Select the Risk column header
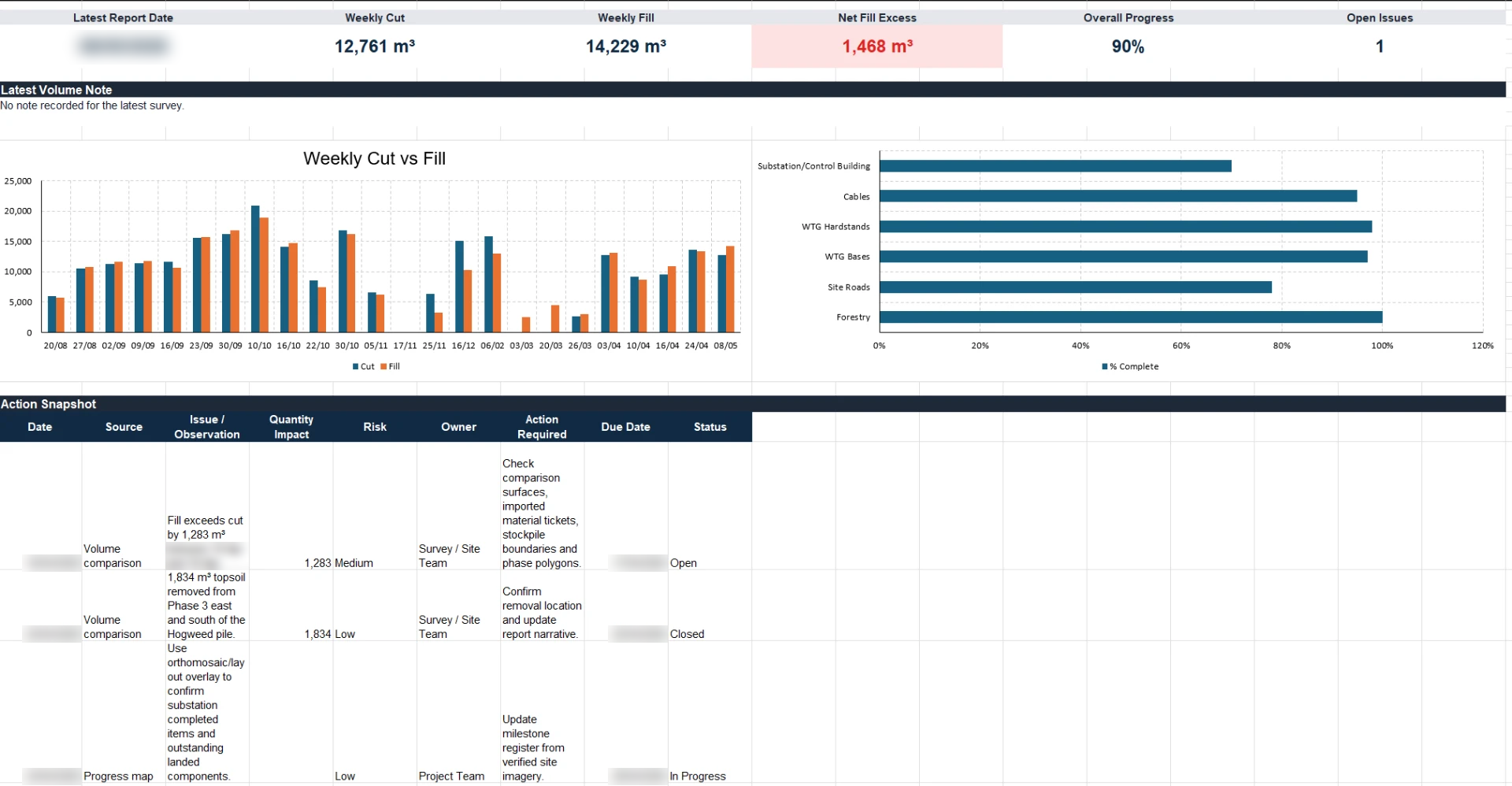Screen dimensions: 1512x786 (375, 427)
